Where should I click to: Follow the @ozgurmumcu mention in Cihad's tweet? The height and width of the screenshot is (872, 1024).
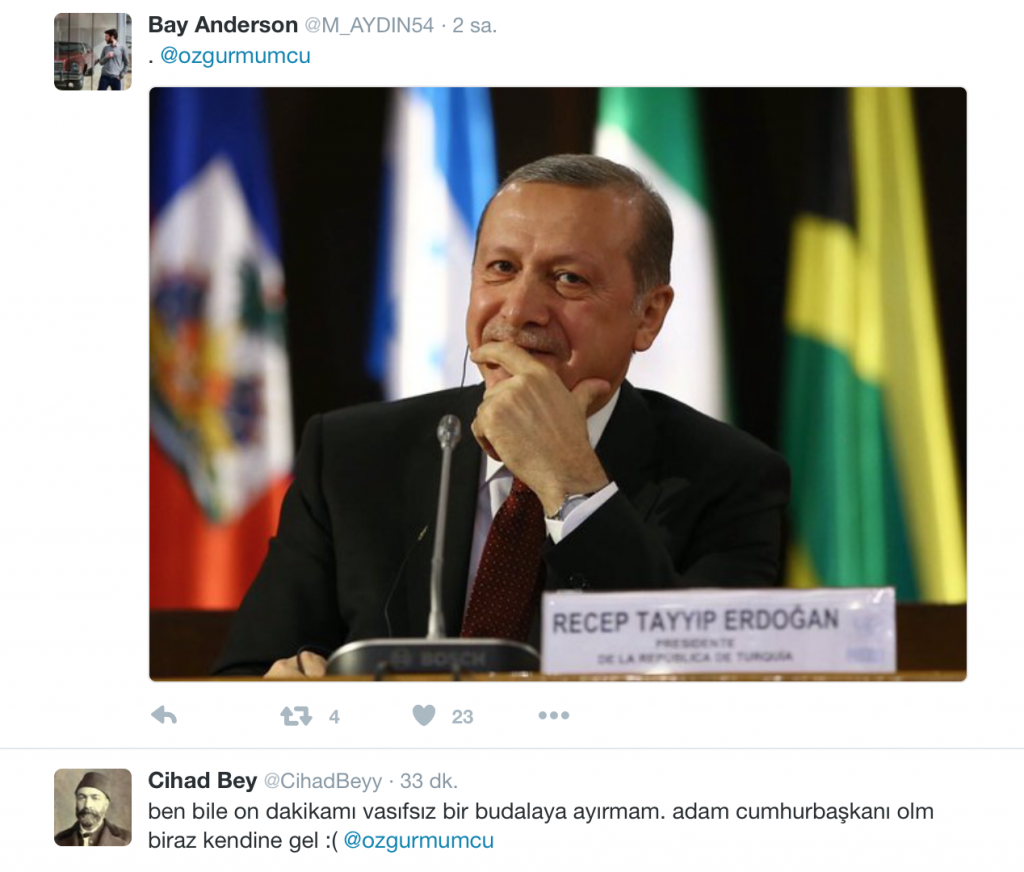[x=419, y=840]
